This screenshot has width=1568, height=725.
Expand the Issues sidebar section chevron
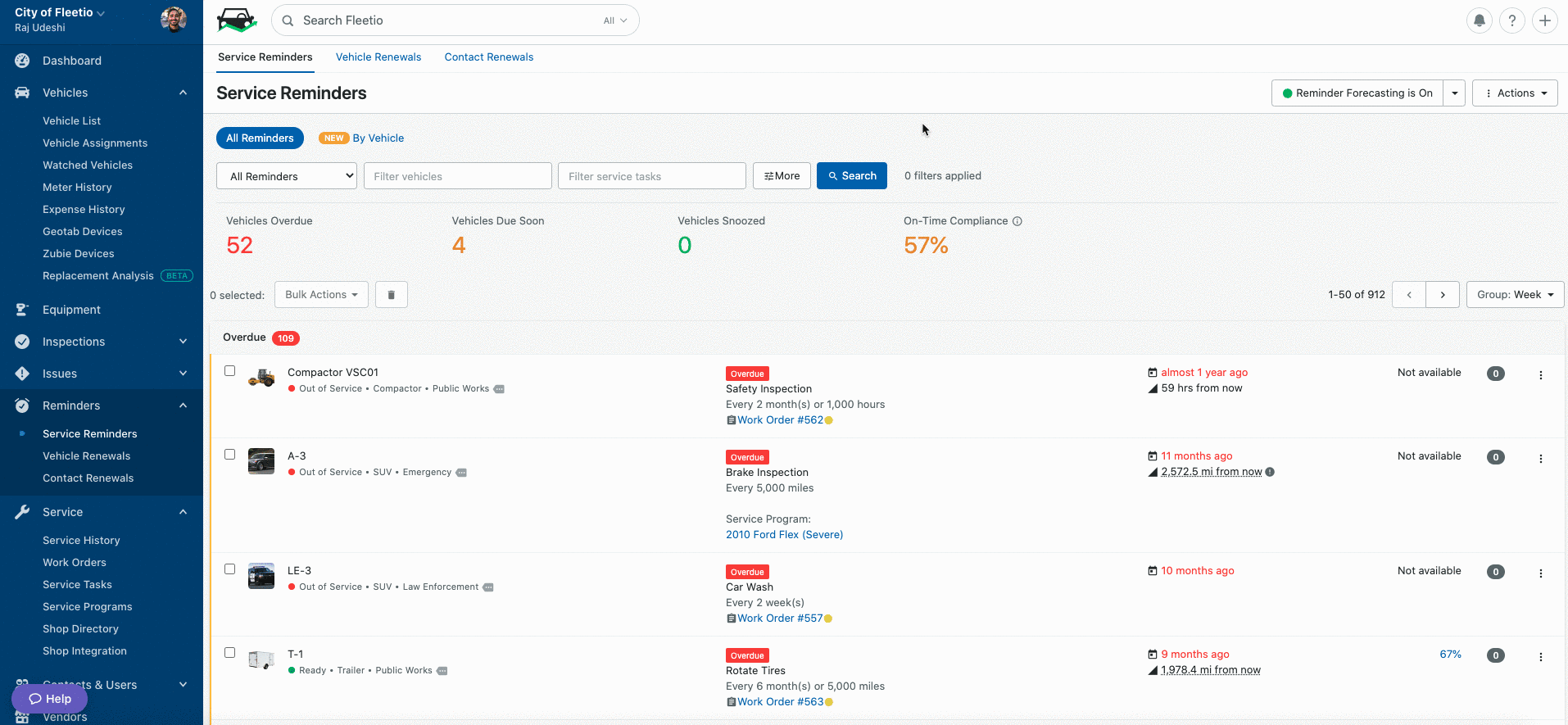(184, 374)
